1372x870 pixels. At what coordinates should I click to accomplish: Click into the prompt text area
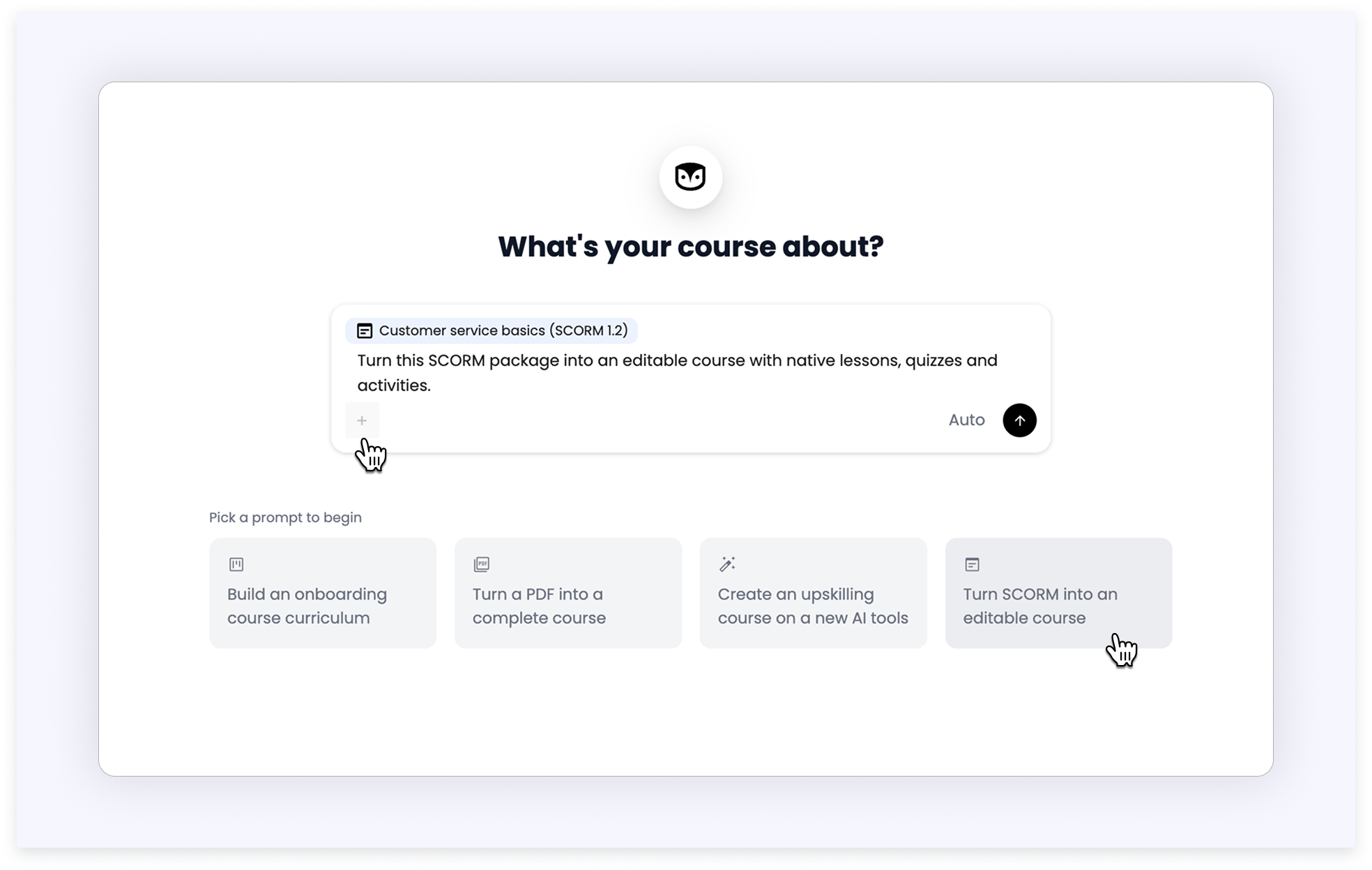coord(678,373)
